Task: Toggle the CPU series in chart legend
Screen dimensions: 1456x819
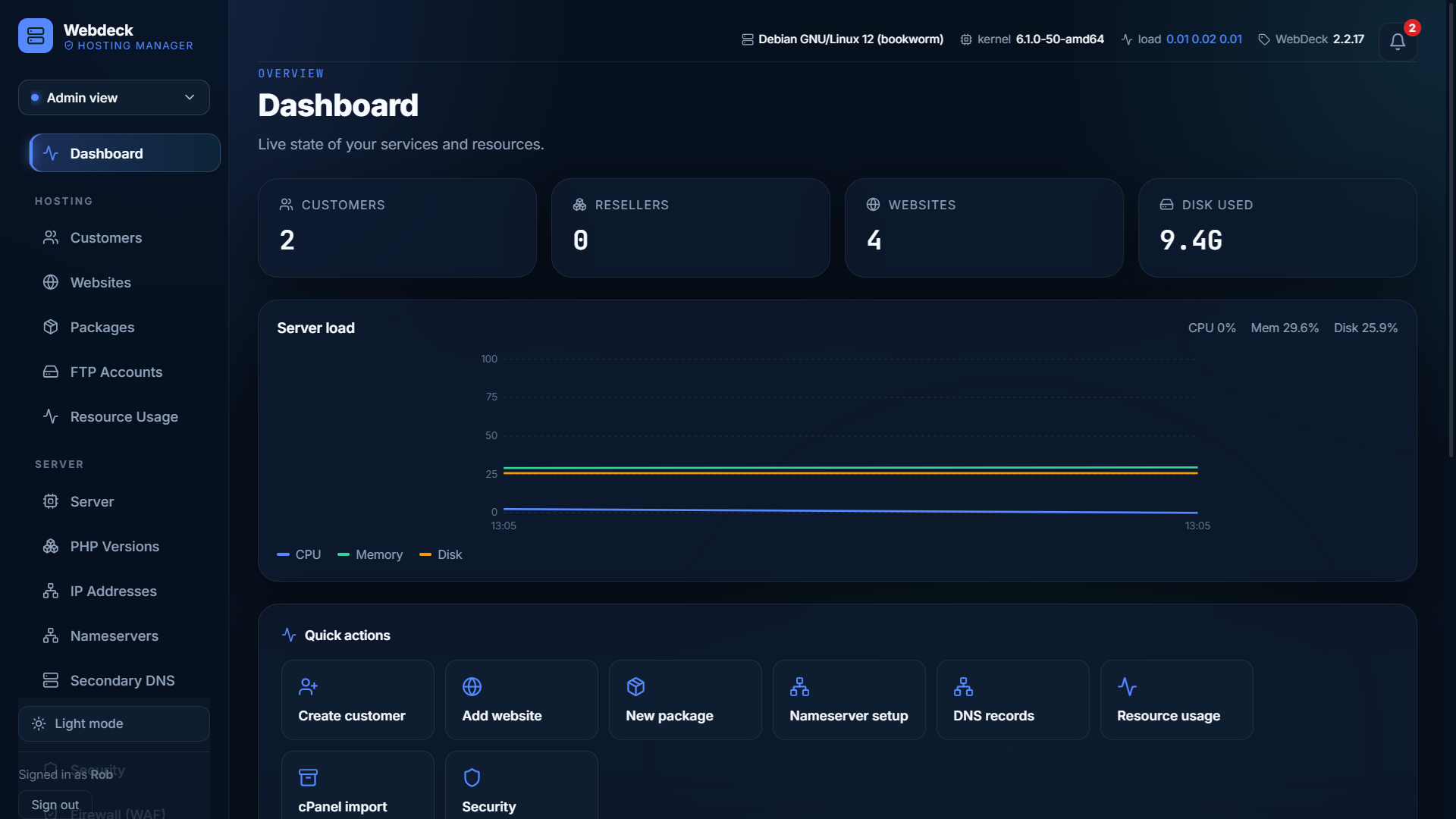Action: [x=299, y=555]
